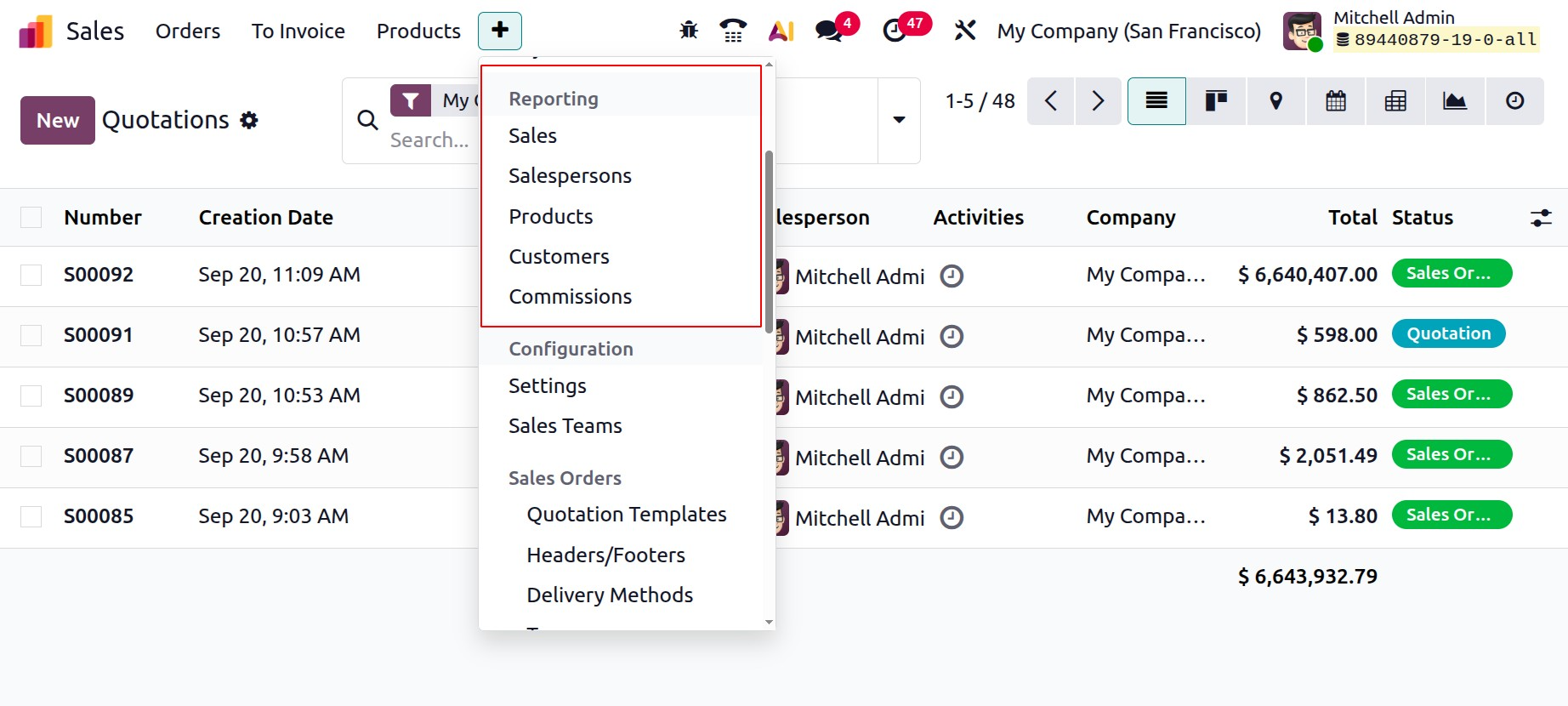Image resolution: width=1568 pixels, height=706 pixels.
Task: Collapse the plus menu toggle button
Action: tap(500, 31)
